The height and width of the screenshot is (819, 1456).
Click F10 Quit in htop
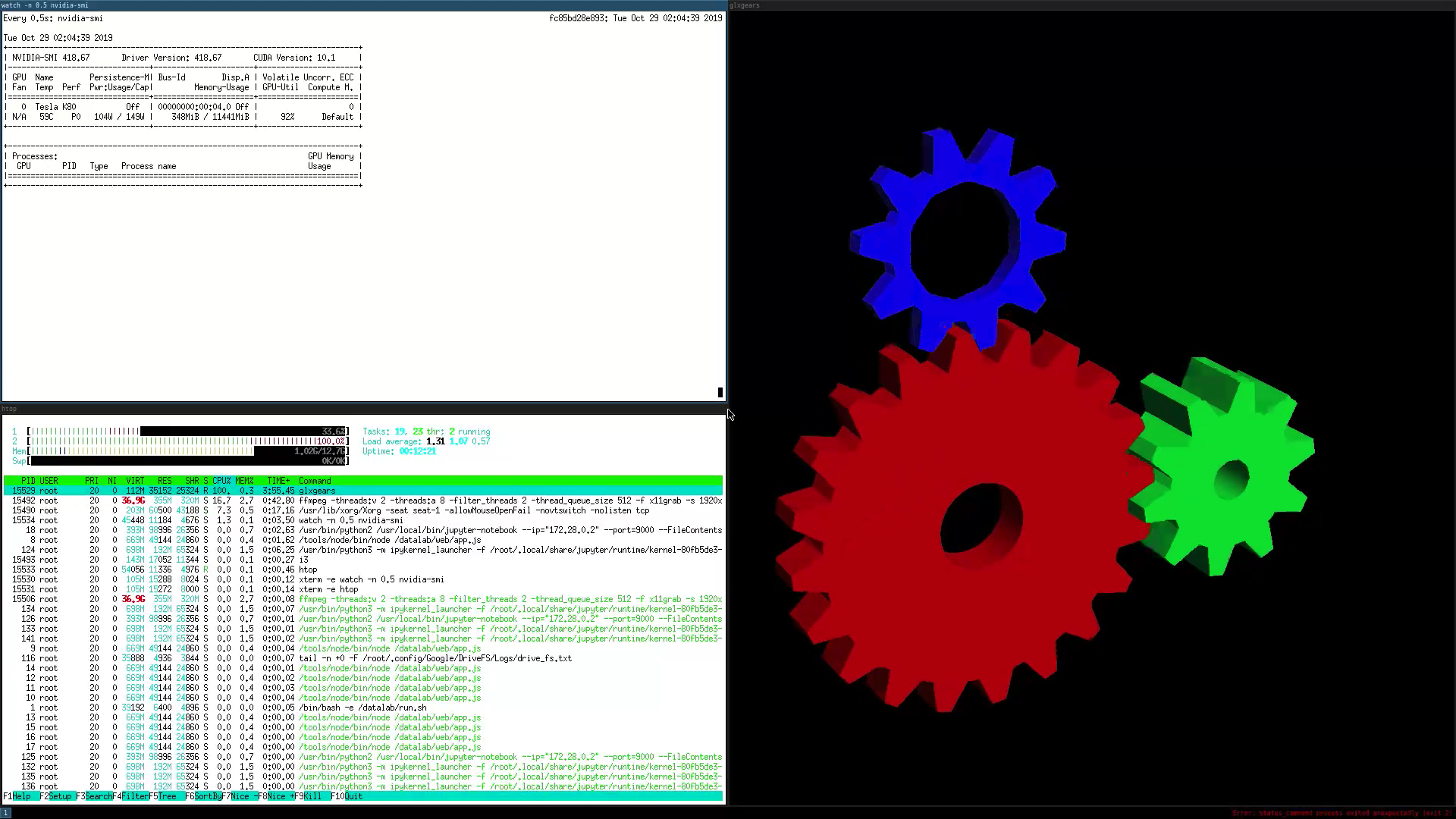click(353, 796)
